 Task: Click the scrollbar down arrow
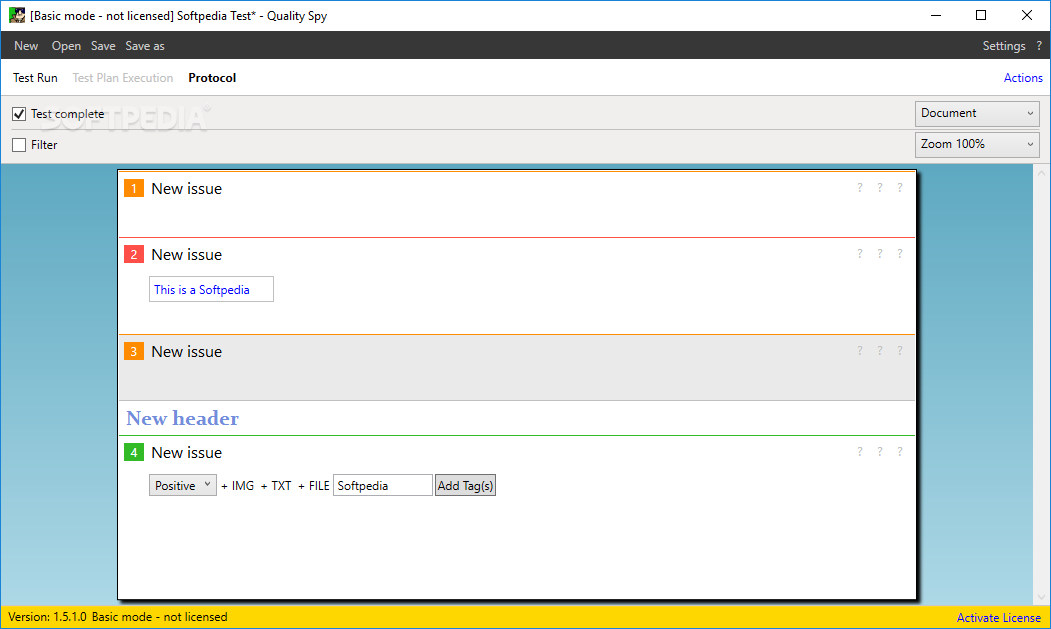[x=1041, y=597]
